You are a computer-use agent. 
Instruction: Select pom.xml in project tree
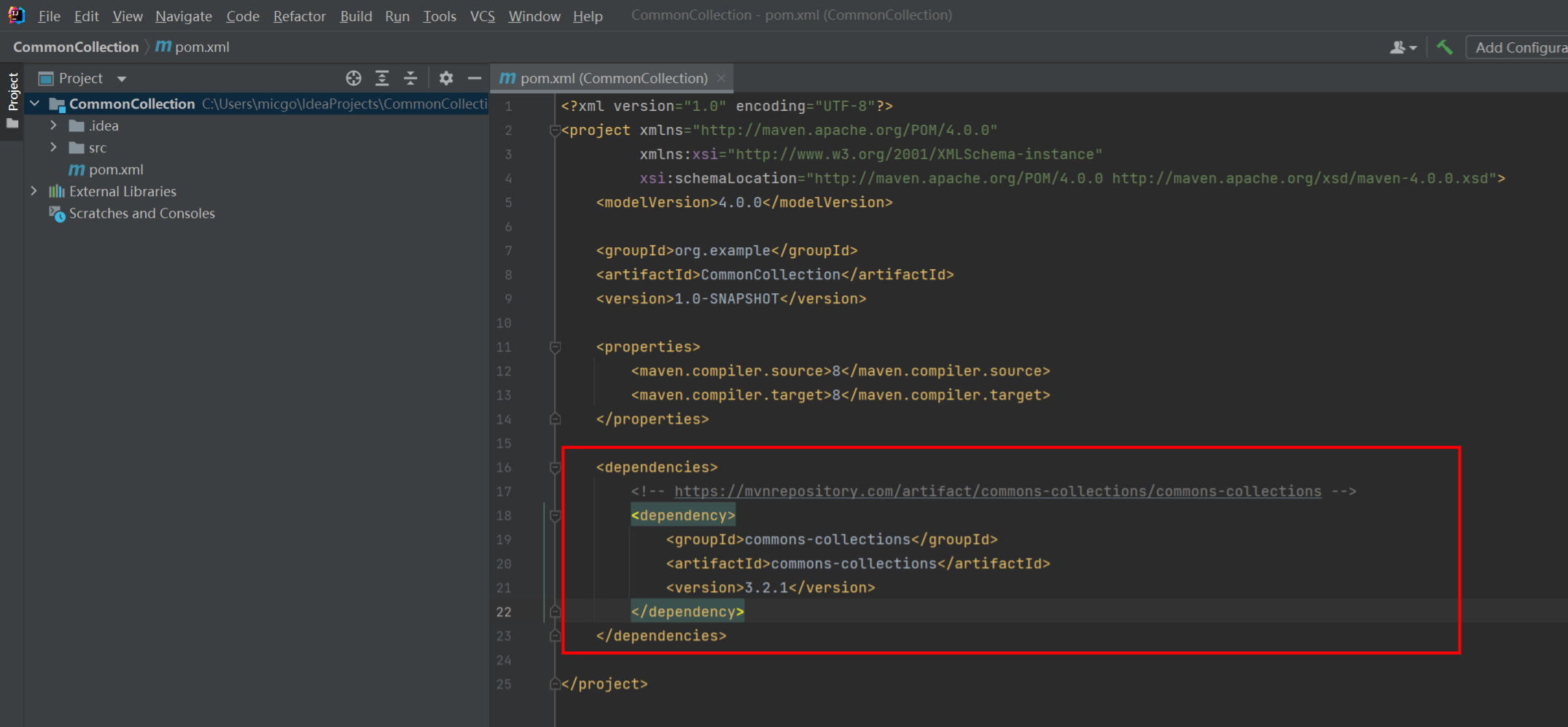106,169
